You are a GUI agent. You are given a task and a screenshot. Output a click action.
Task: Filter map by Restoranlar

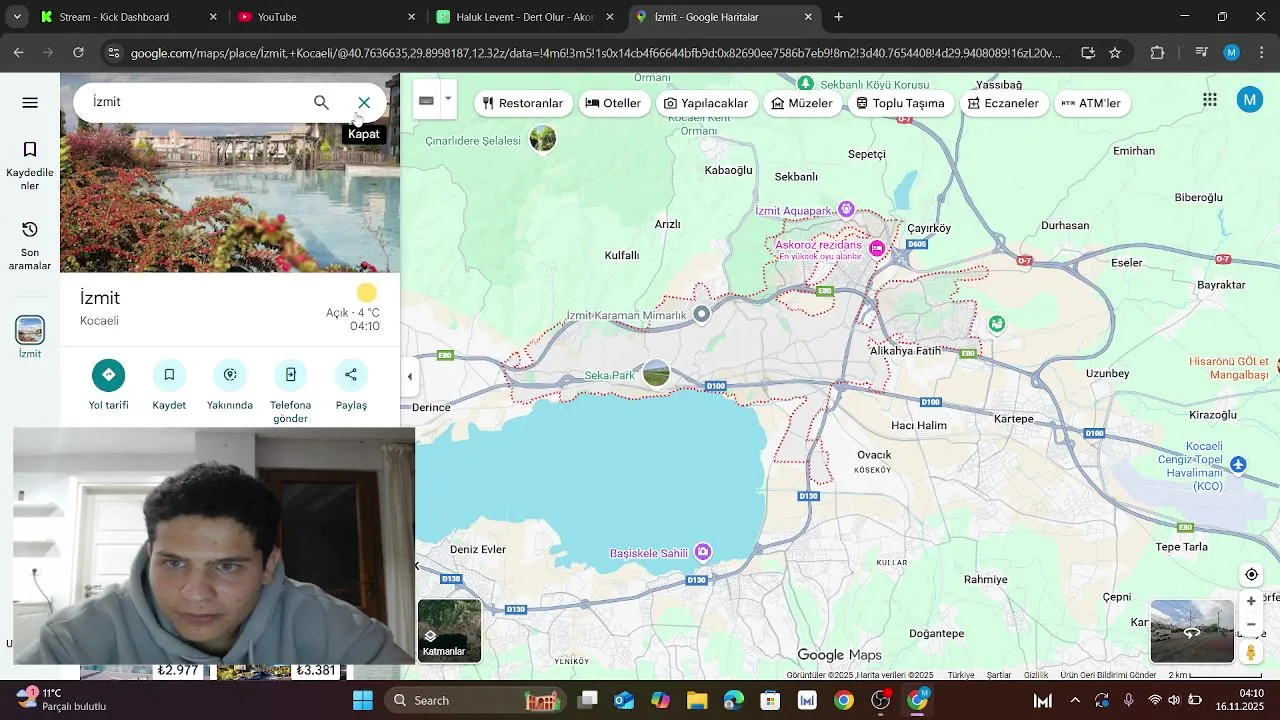[523, 103]
